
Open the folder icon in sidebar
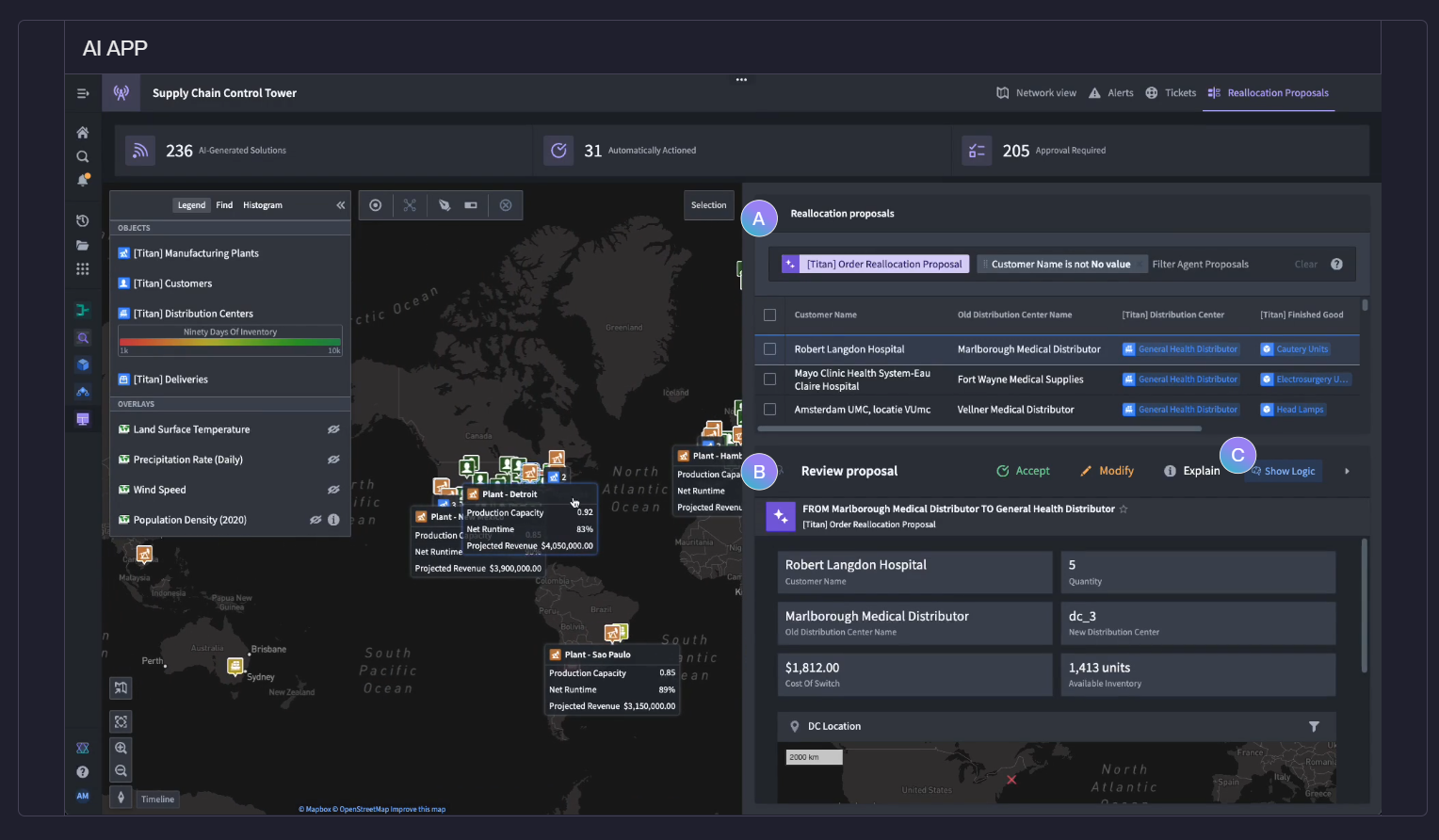[83, 245]
